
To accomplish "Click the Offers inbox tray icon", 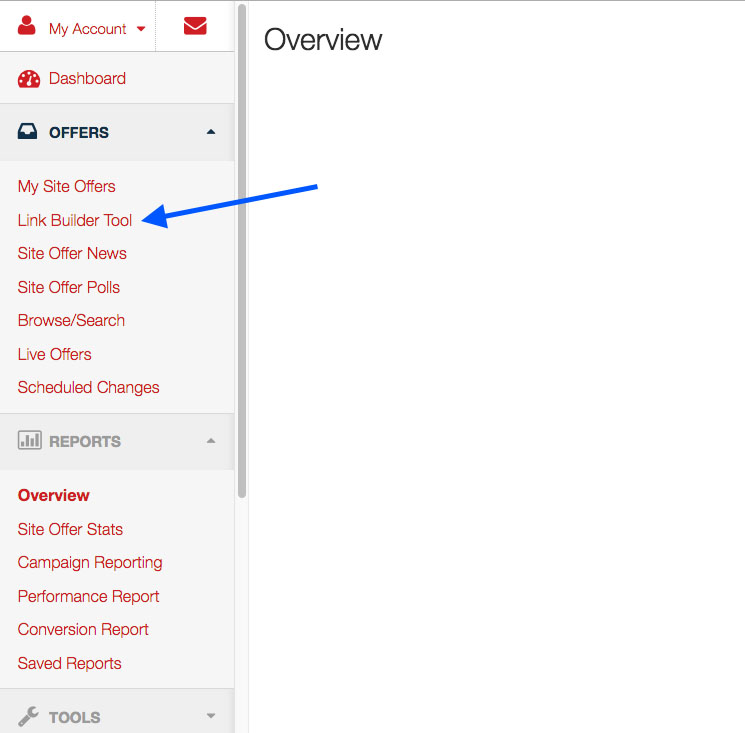I will pos(27,132).
